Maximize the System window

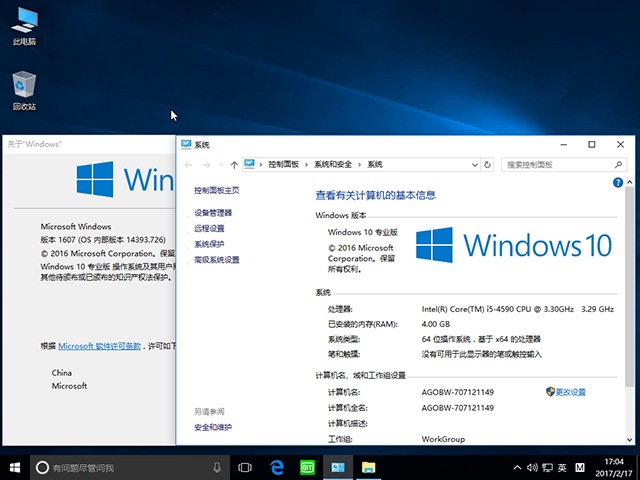(591, 144)
